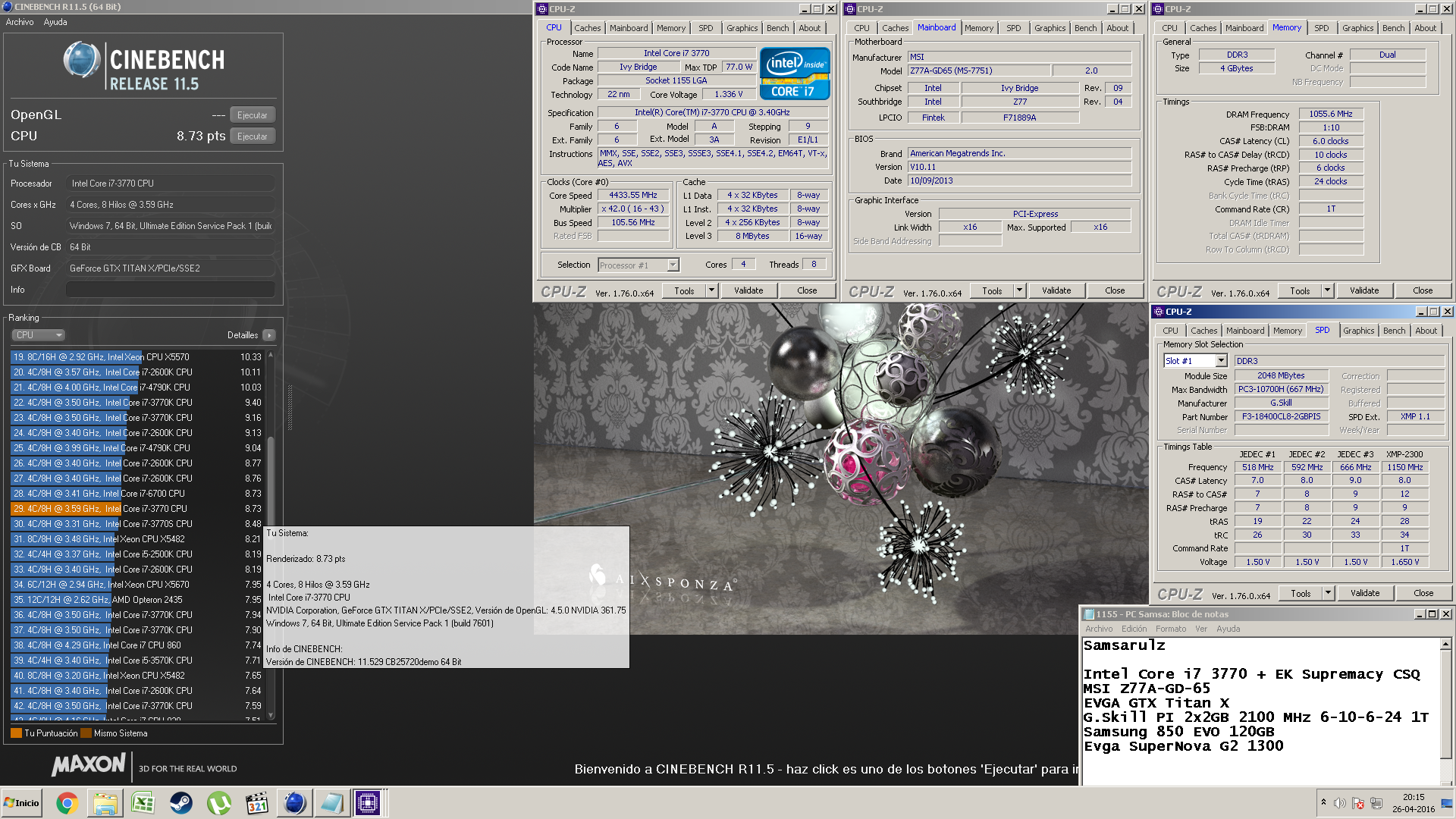
Task: Click the Detalles arrow icon in Ranking
Action: (x=269, y=335)
